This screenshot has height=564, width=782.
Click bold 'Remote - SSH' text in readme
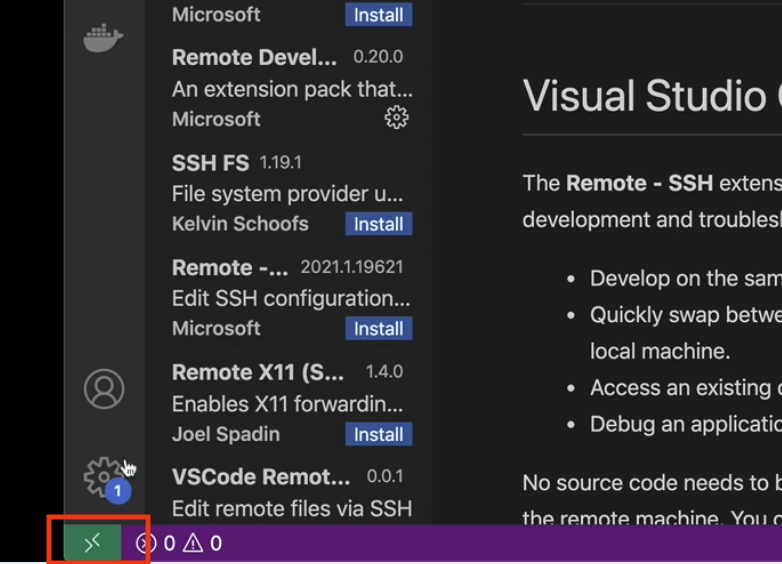[640, 184]
